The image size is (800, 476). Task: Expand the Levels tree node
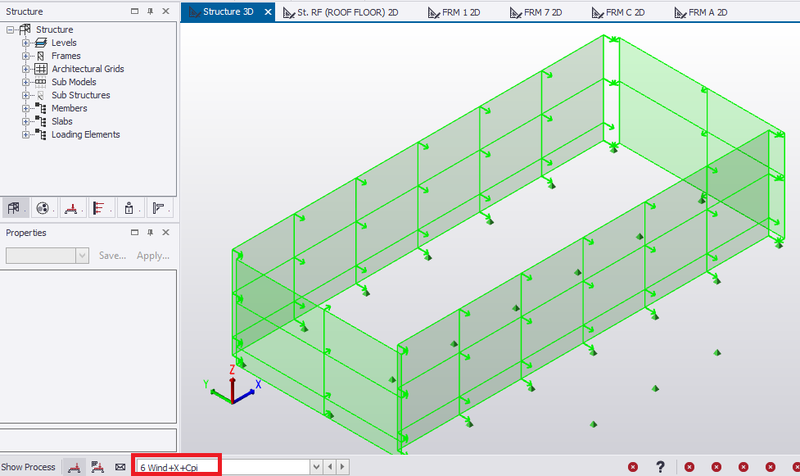pyautogui.click(x=26, y=43)
